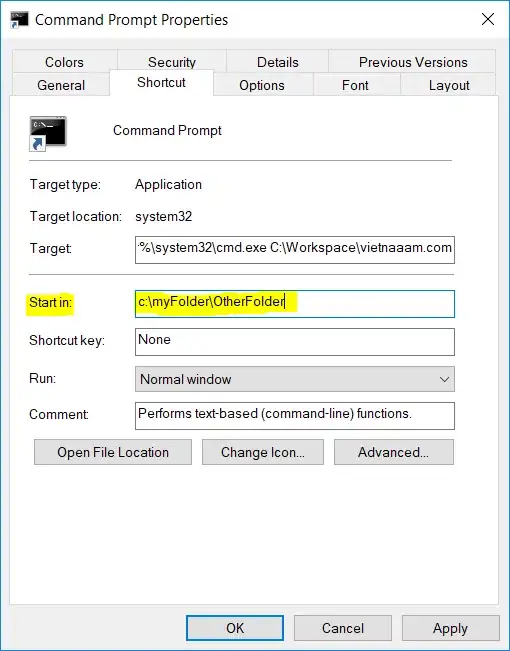Viewport: 510px width, 651px height.
Task: Click the Comment input field
Action: coord(295,416)
